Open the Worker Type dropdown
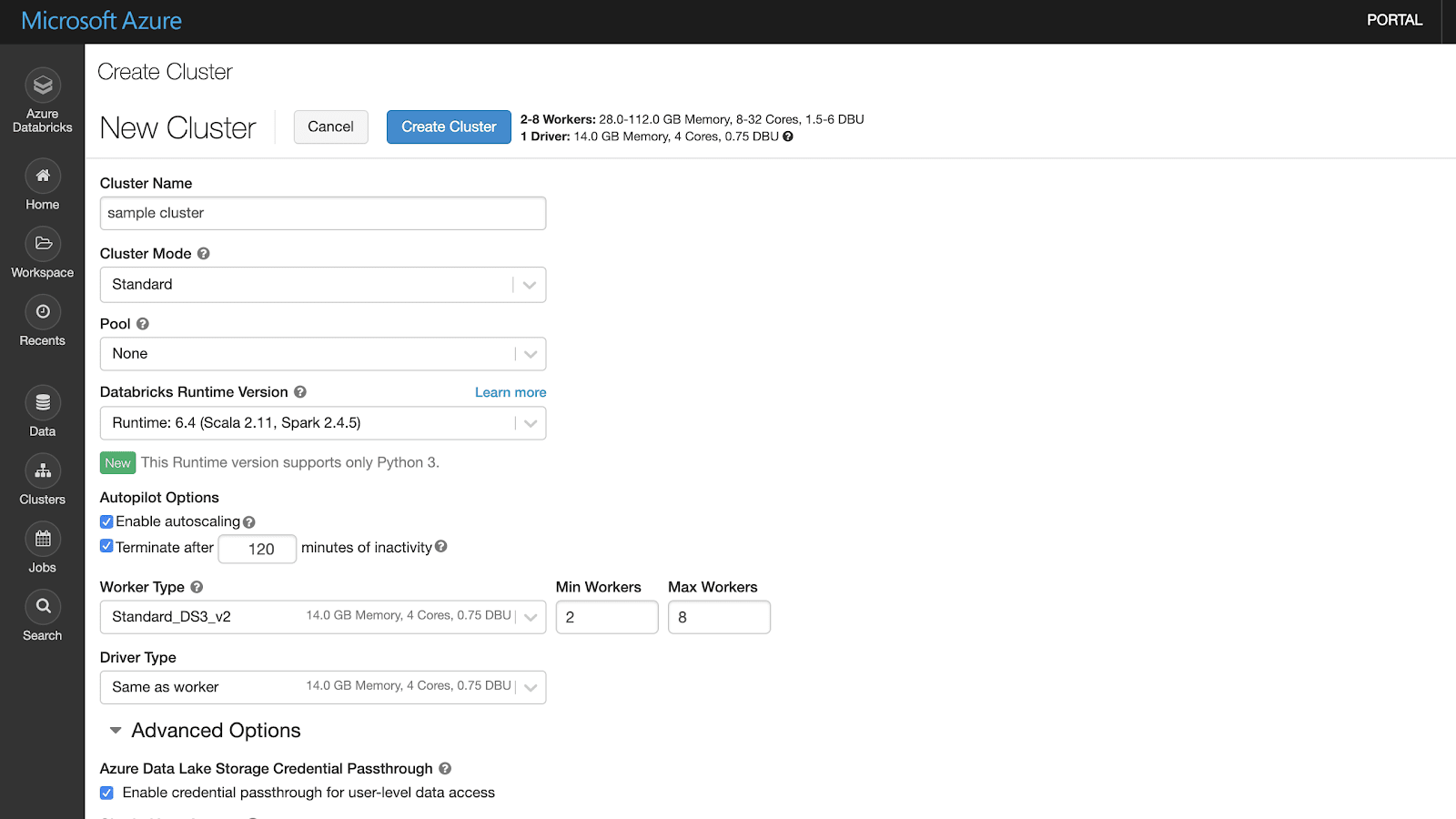The image size is (1456, 819). click(x=322, y=617)
